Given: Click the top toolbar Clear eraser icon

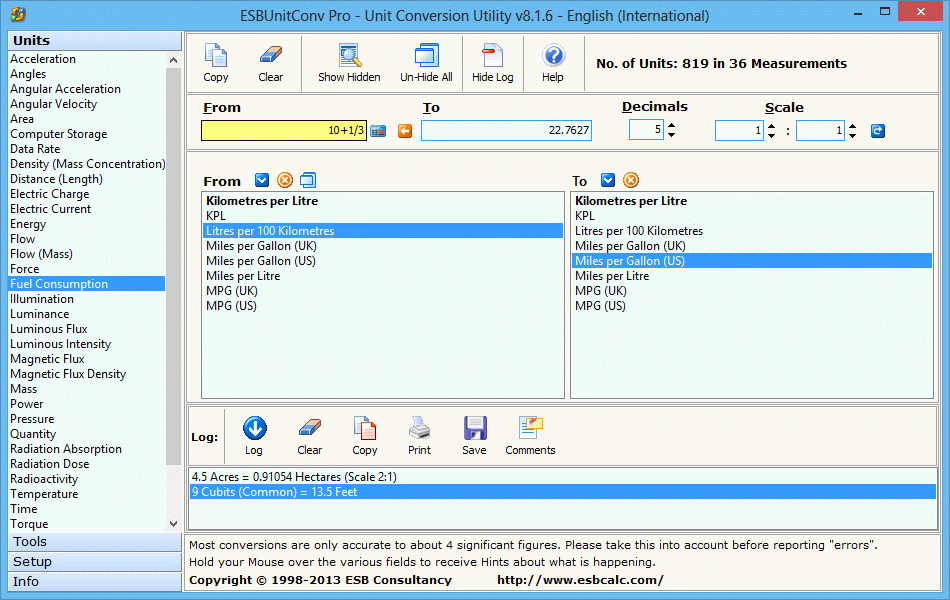Looking at the screenshot, I should (270, 55).
